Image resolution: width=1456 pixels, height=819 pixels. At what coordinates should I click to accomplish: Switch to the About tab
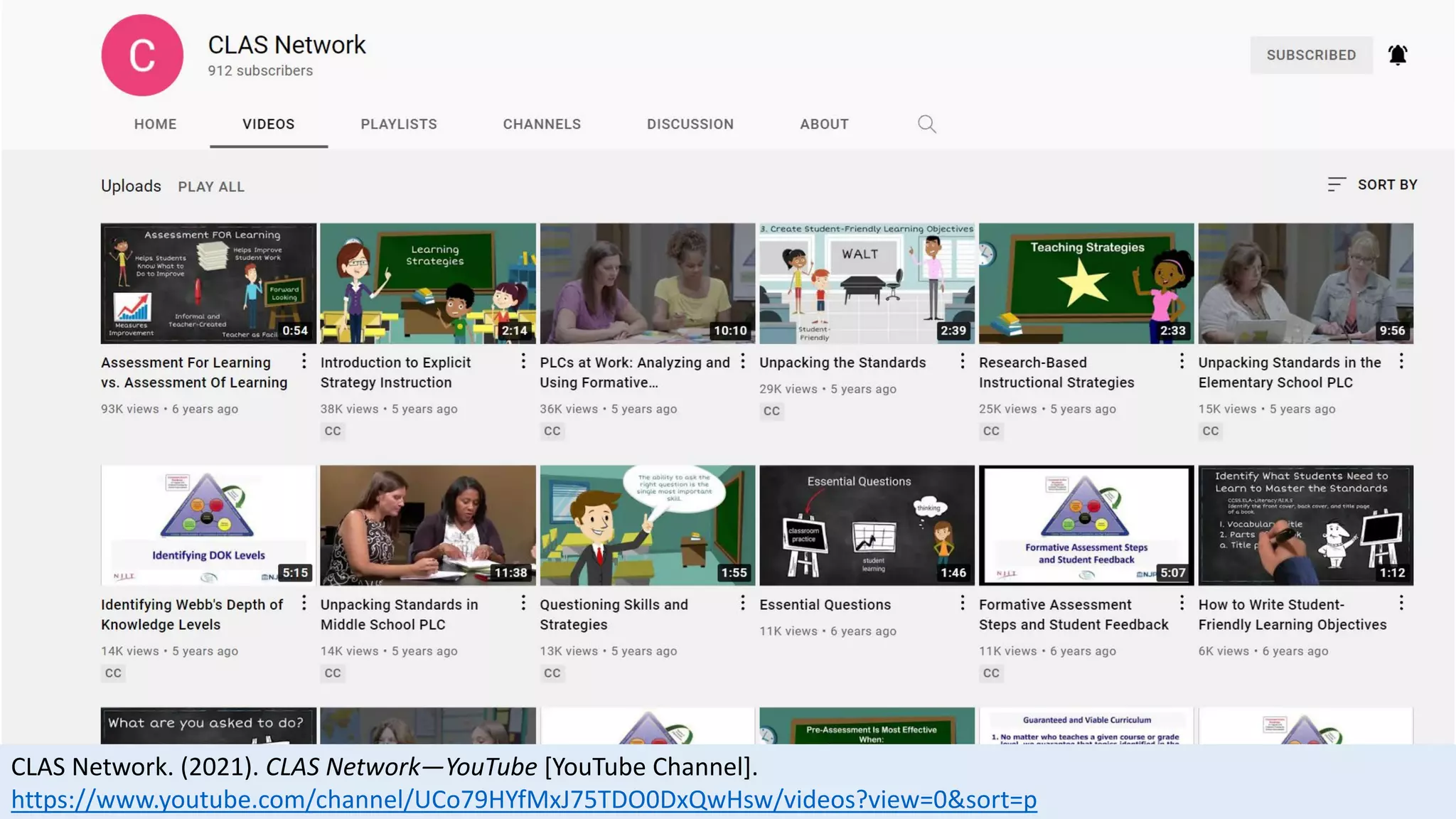tap(824, 124)
